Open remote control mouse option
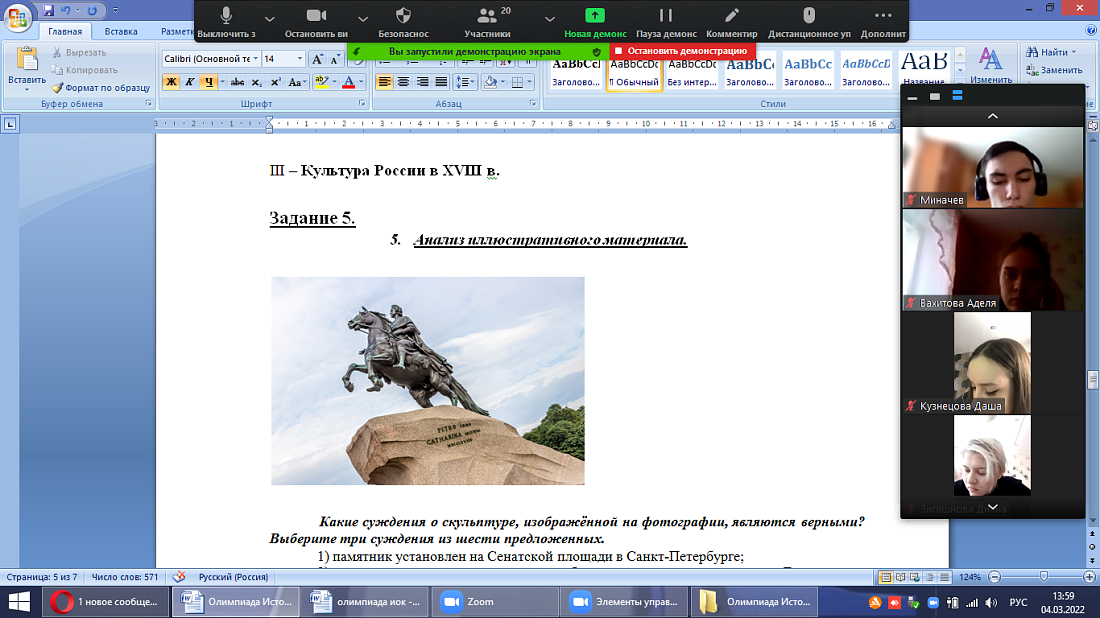Screen dimensions: 1100x618 coord(808,20)
